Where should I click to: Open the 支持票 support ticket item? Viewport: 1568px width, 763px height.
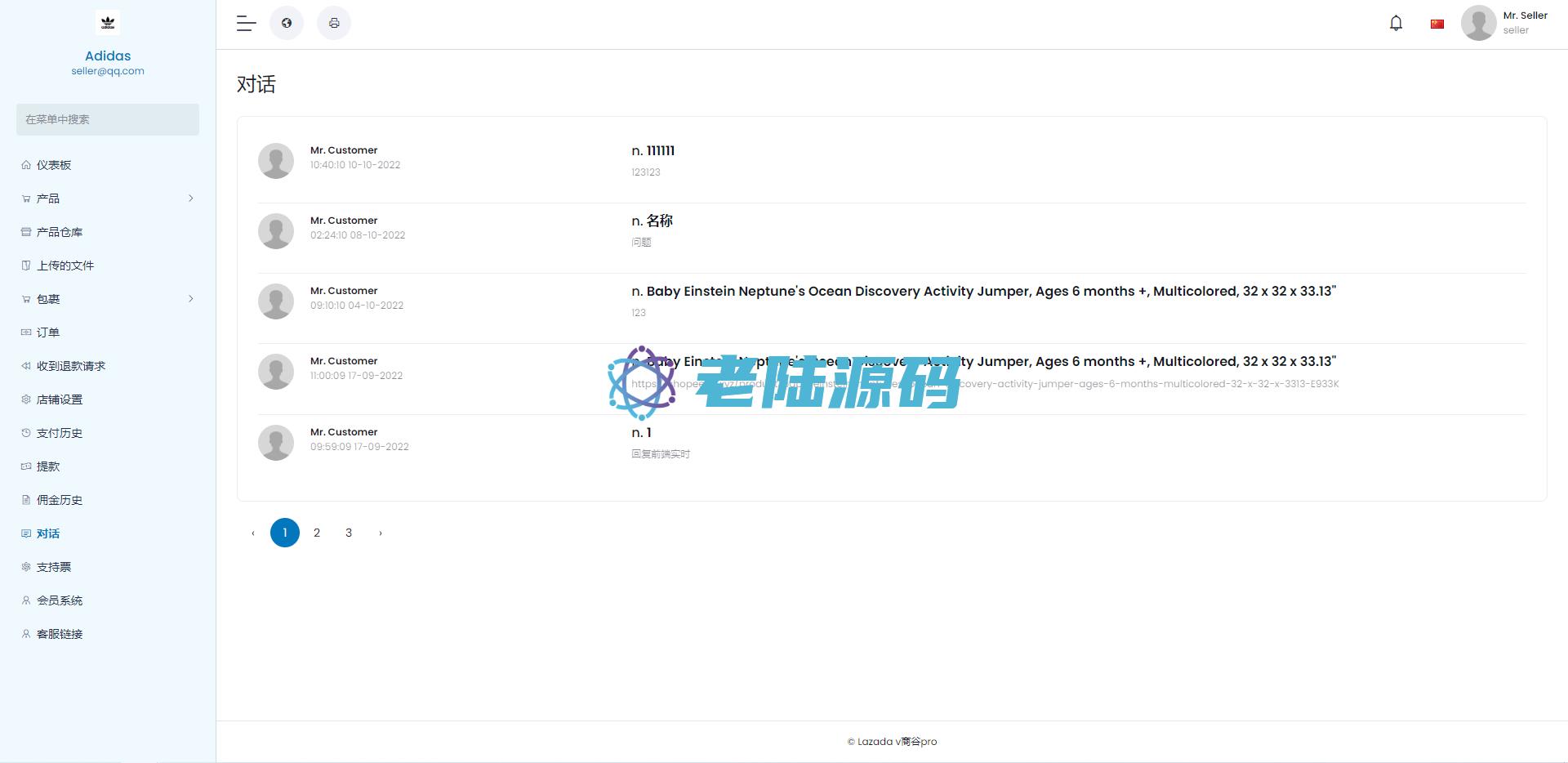coord(54,567)
